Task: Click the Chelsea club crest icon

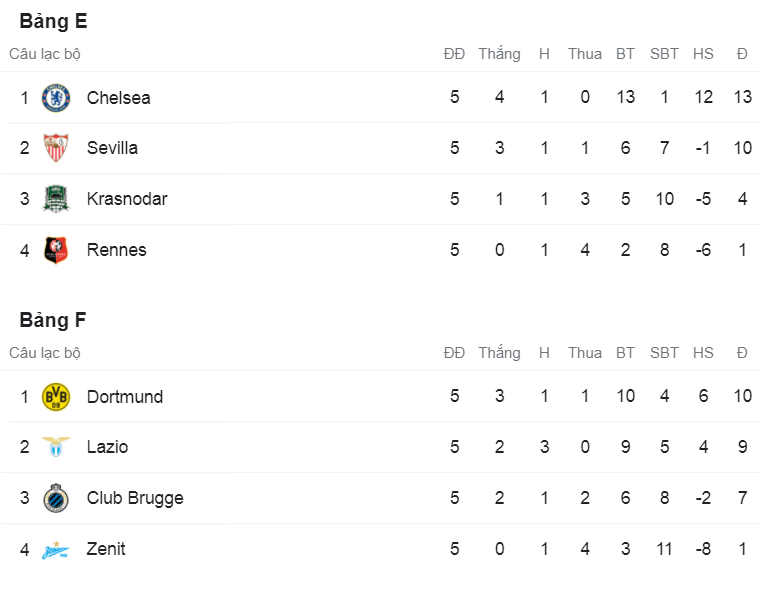Action: coord(56,98)
